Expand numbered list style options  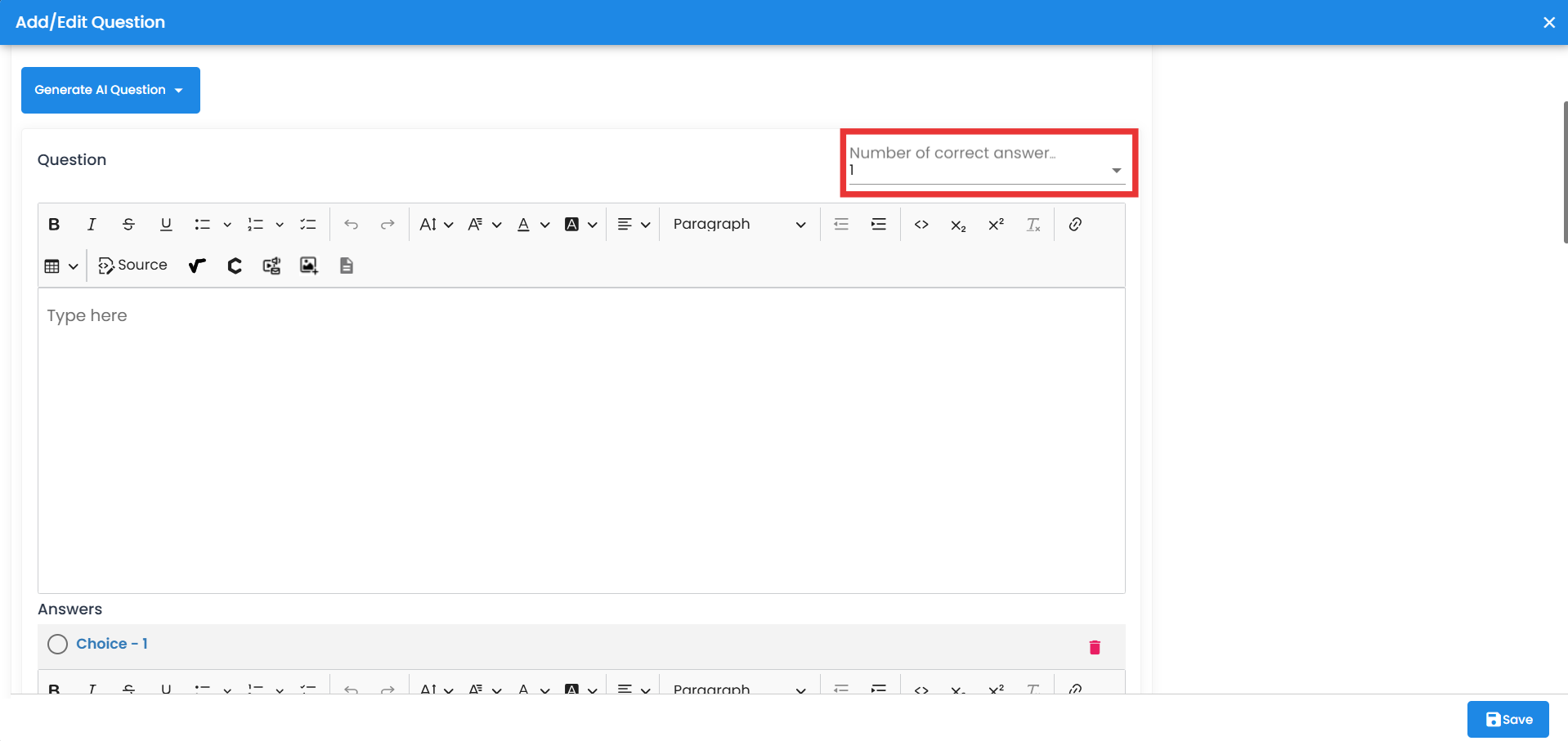click(x=280, y=225)
